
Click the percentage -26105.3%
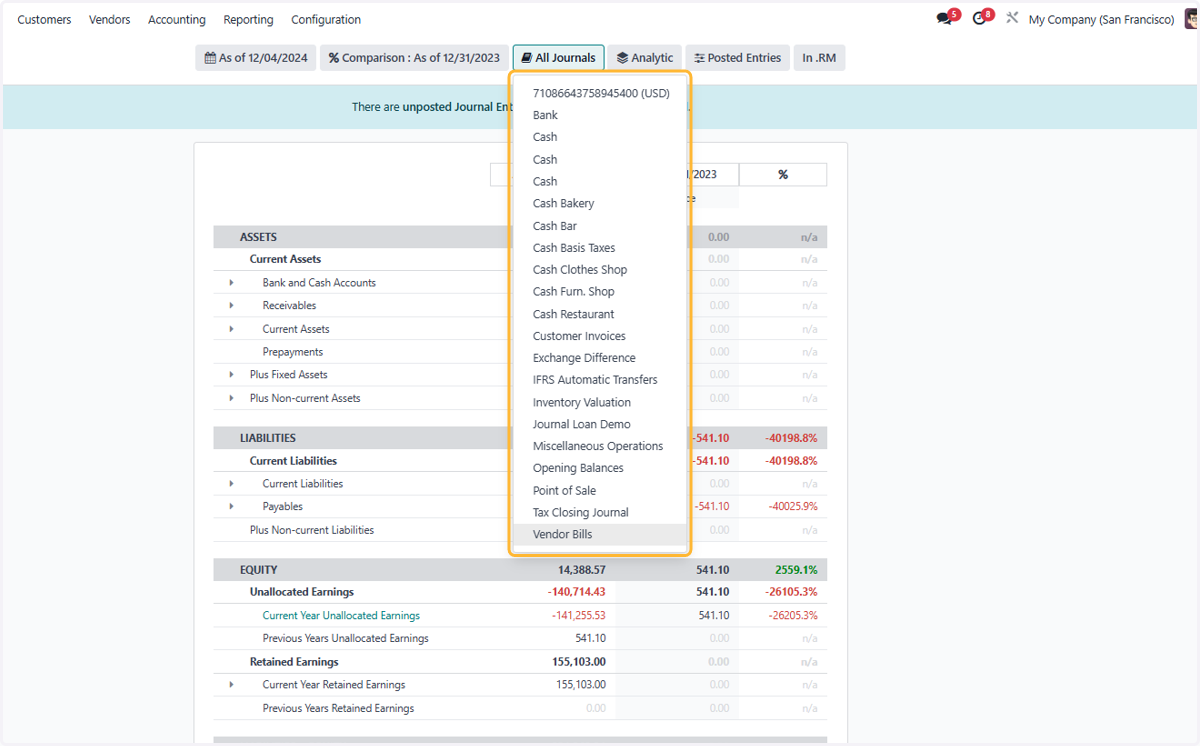792,592
